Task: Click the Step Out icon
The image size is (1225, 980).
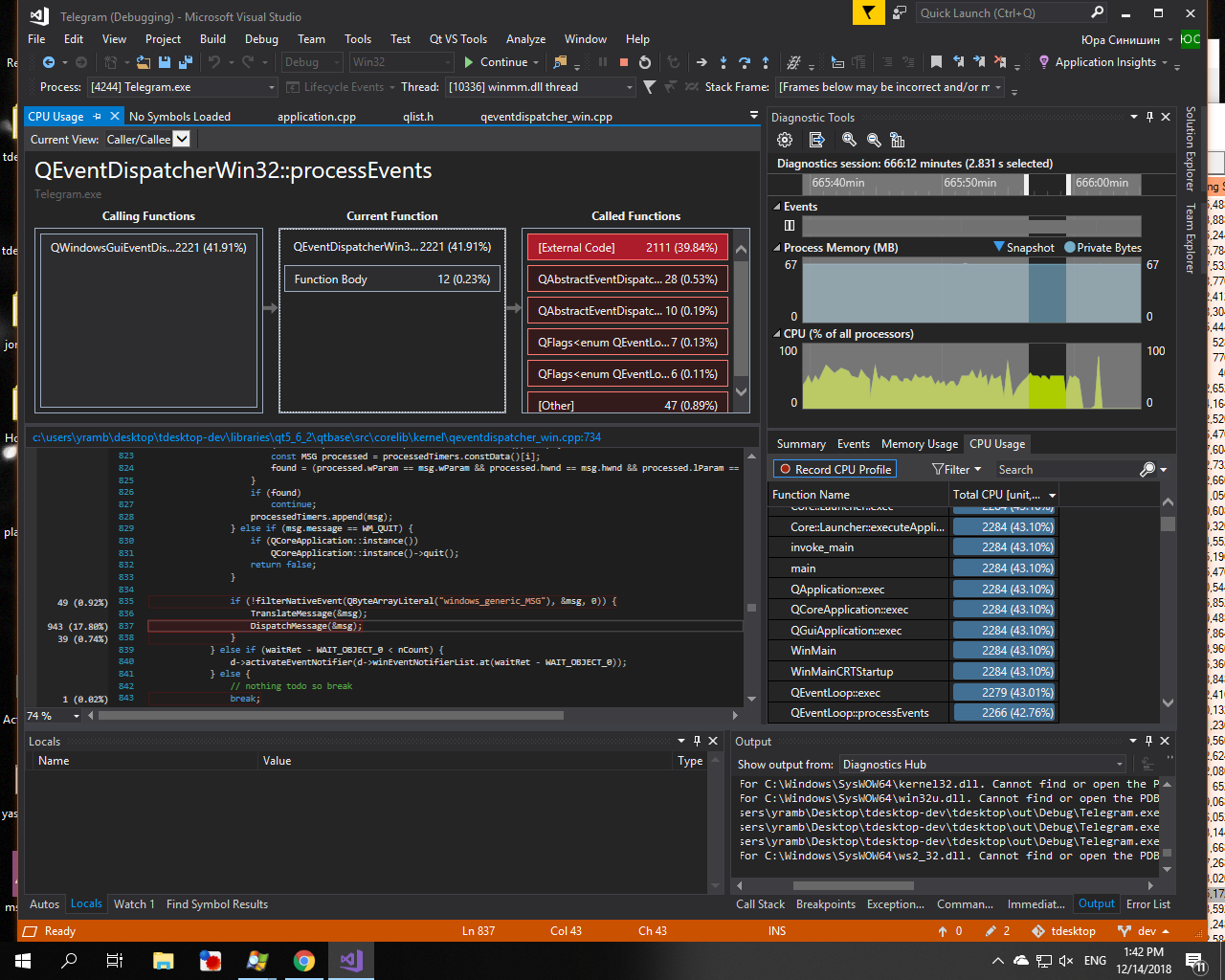Action: [766, 62]
